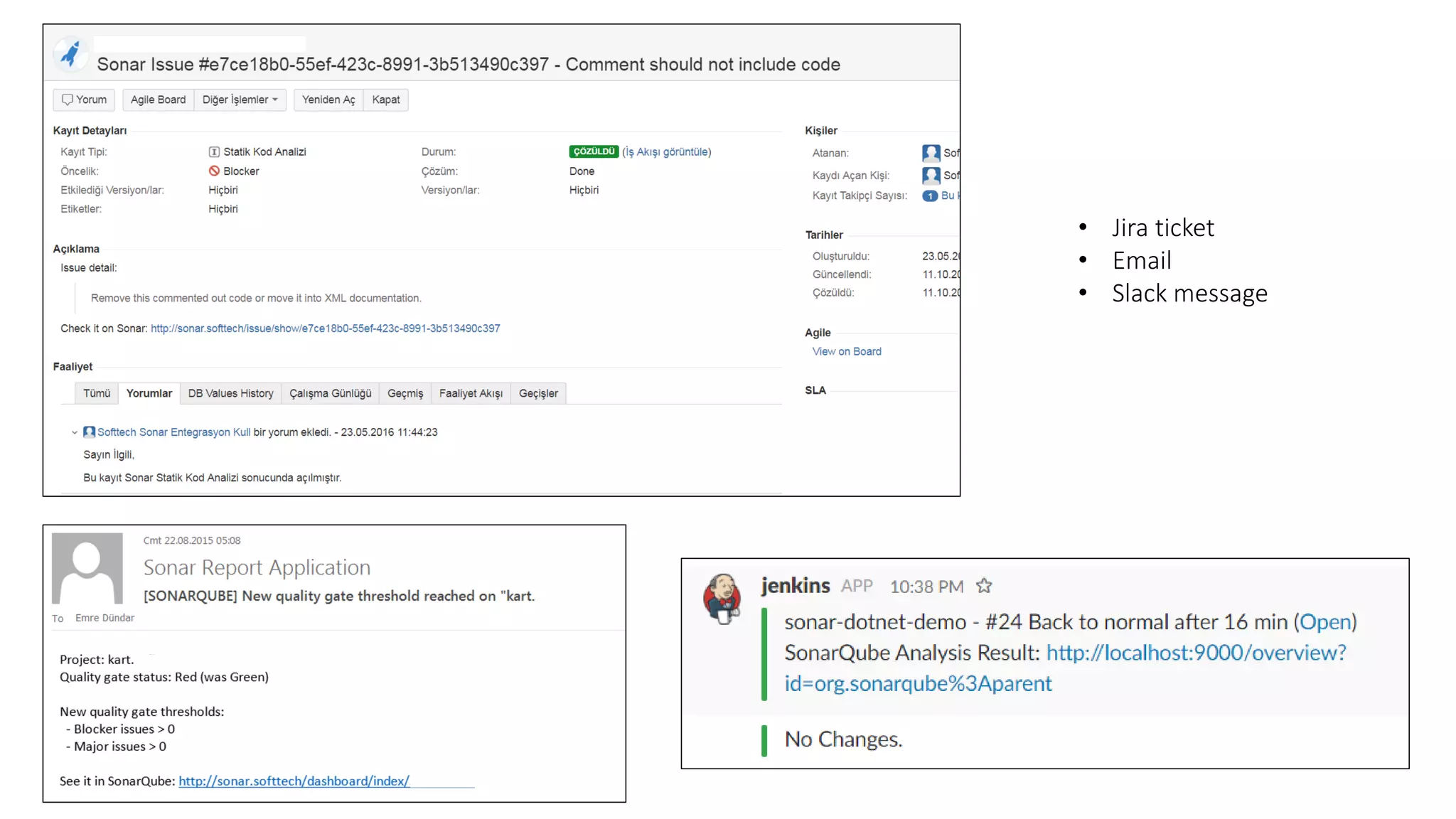Click the jenkins sender name in Slack

click(x=796, y=585)
